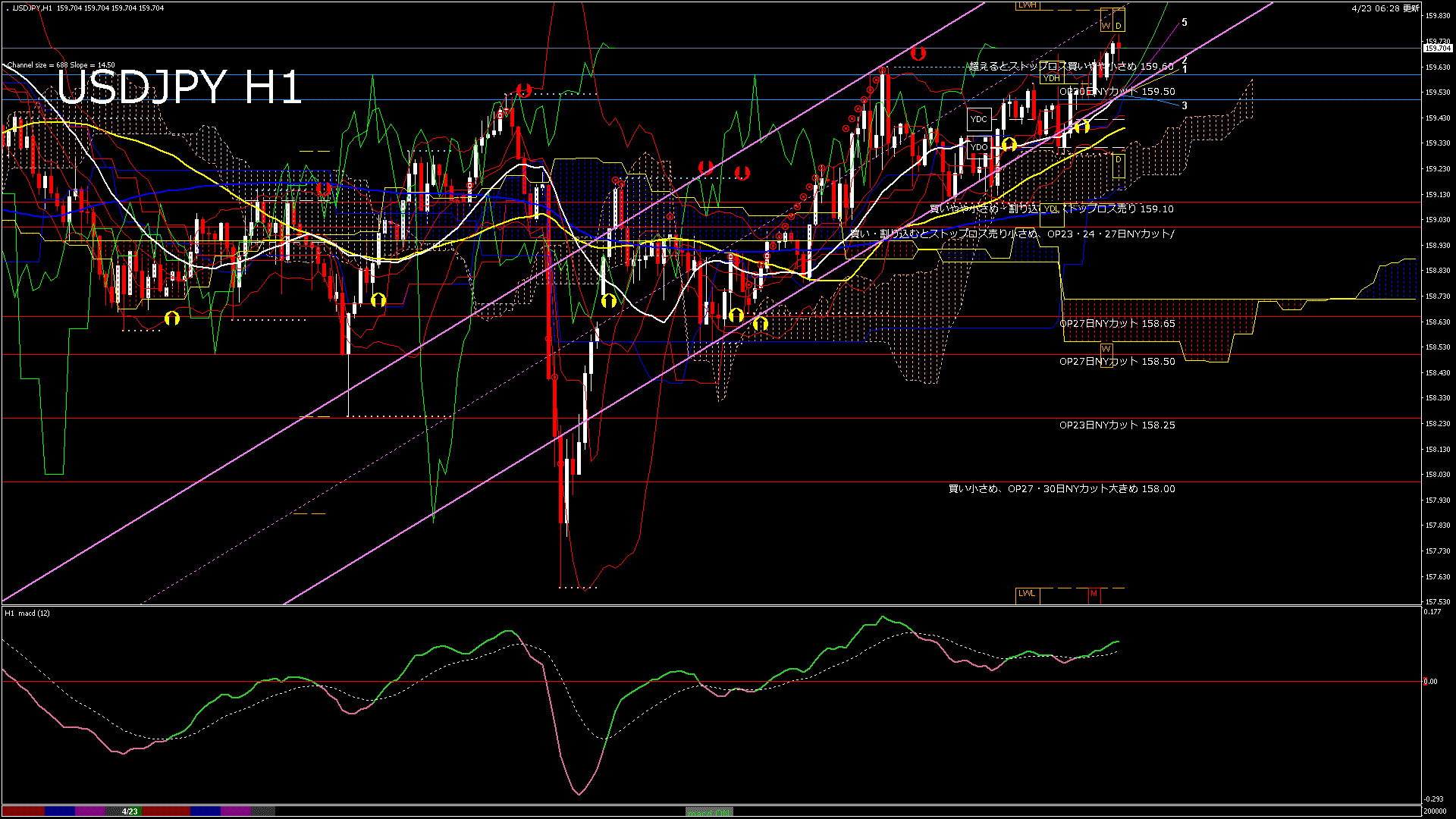This screenshot has height=819, width=1456.
Task: Click the 買い小さめ 158.00 order text
Action: [x=1061, y=489]
